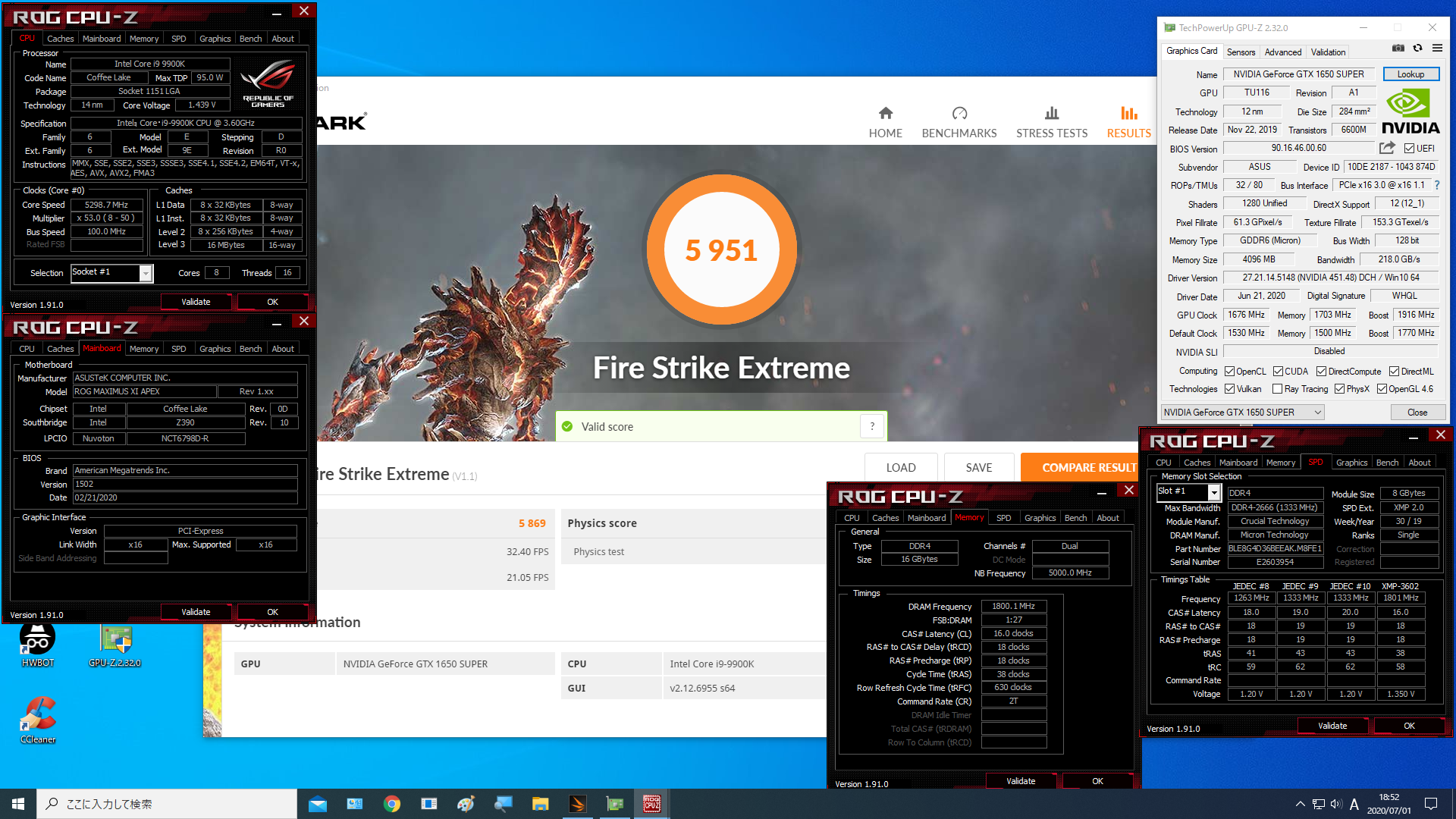Click the GPU-Z Name field text

point(1298,74)
